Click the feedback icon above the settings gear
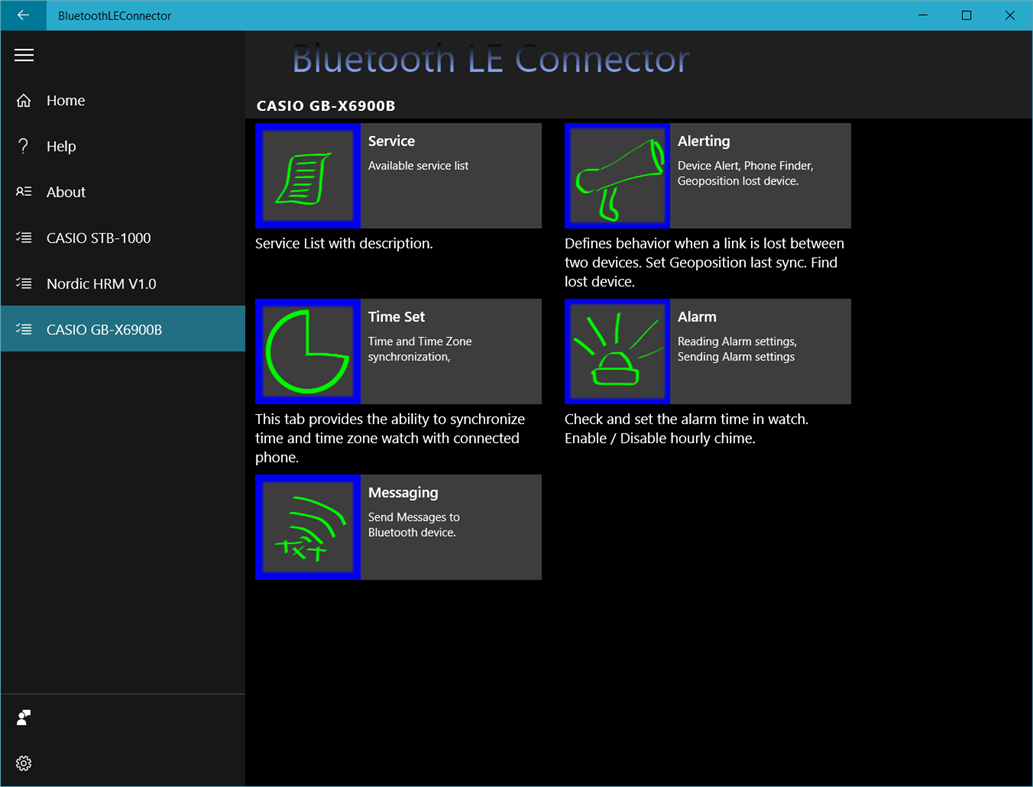 (x=23, y=717)
